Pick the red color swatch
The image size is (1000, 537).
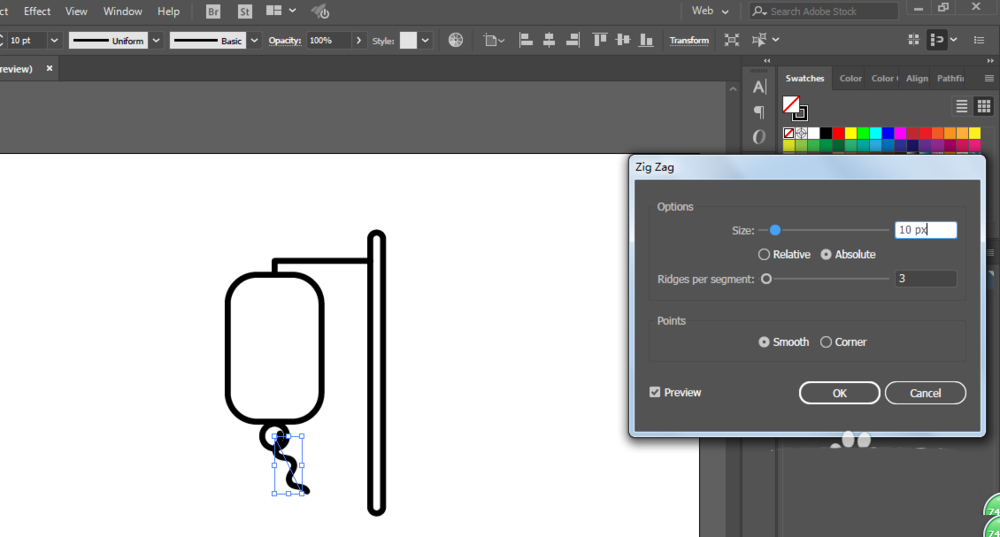click(x=839, y=133)
